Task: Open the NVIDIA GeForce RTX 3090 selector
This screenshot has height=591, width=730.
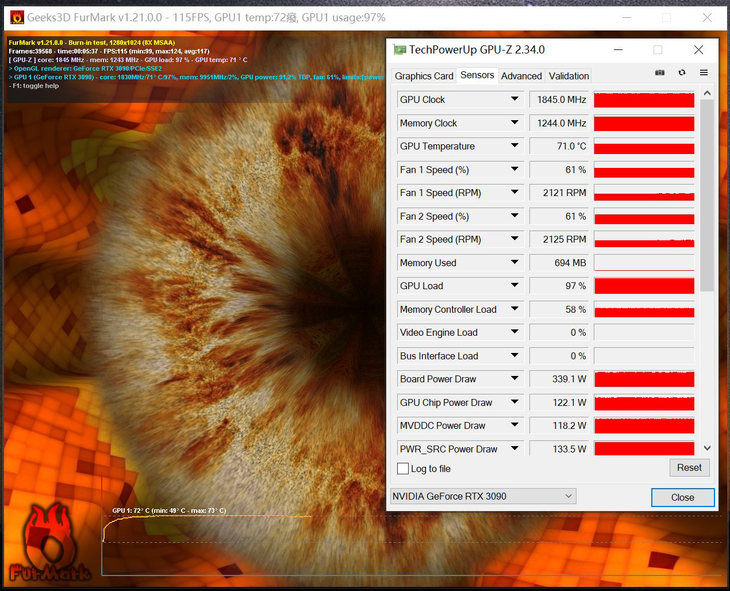Action: [483, 496]
